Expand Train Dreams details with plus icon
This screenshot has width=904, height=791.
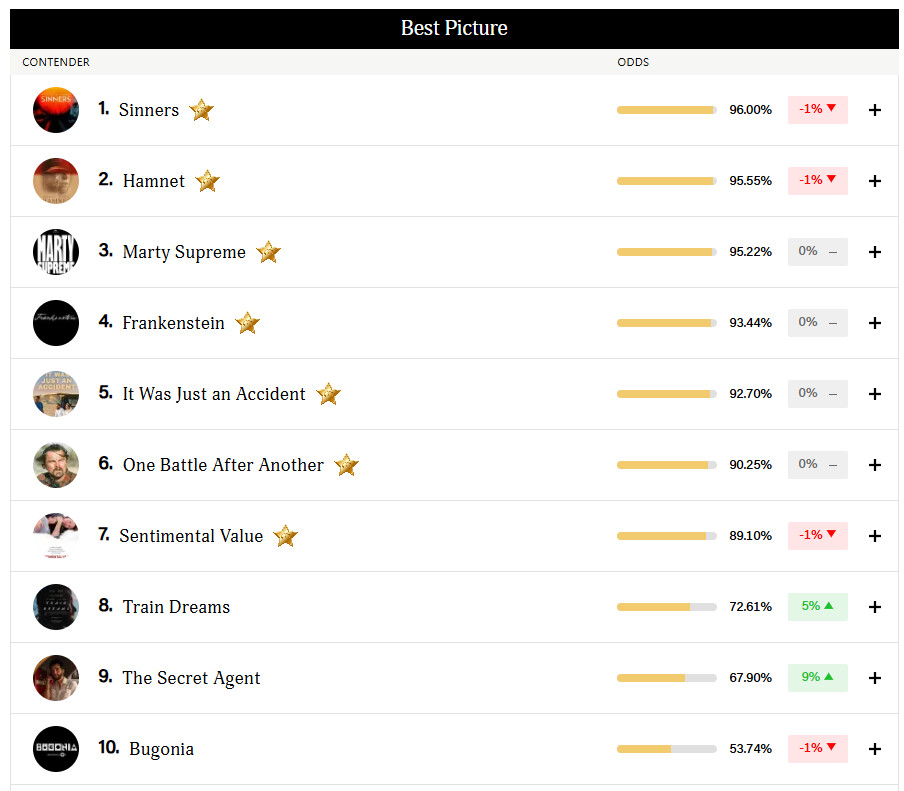pos(875,607)
